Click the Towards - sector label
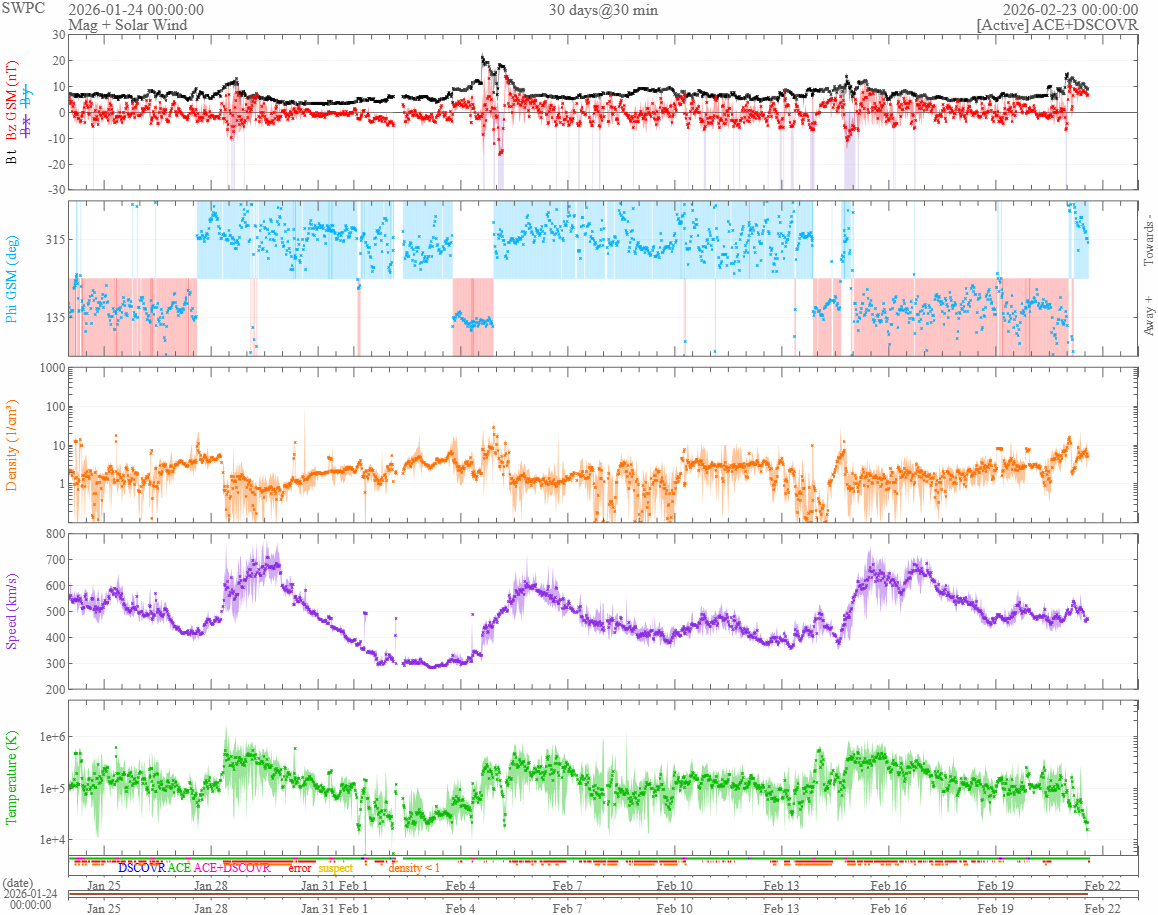Viewport: 1158px width, 915px height. [x=1148, y=240]
